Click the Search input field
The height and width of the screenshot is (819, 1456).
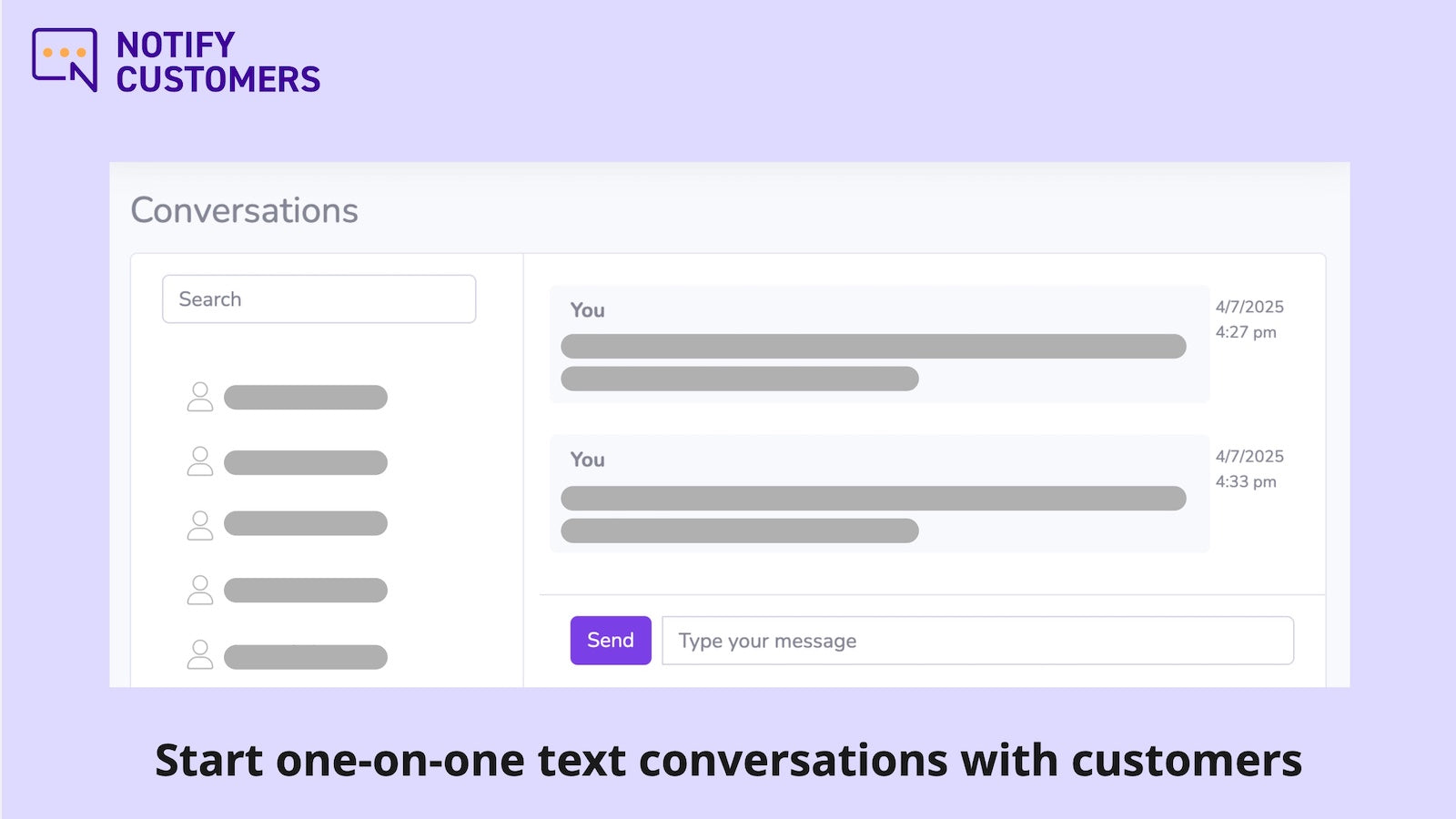tap(318, 298)
